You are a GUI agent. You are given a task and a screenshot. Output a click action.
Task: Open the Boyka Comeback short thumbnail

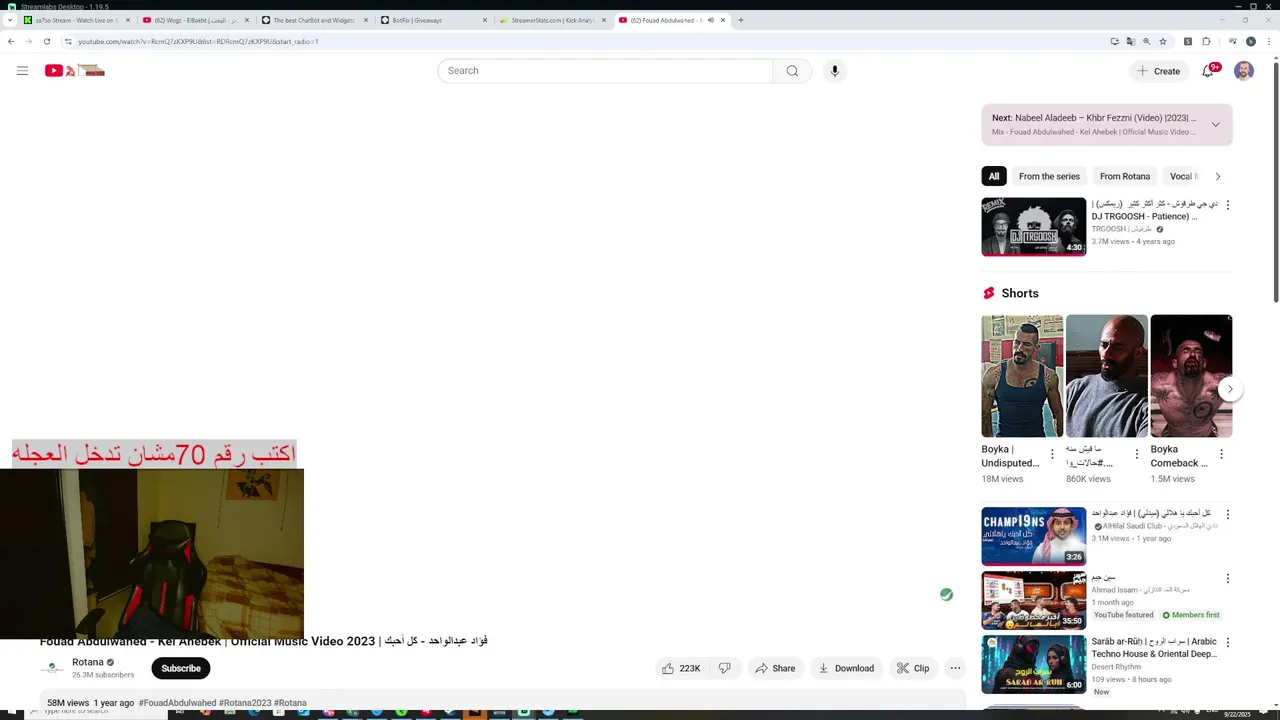[x=1191, y=376]
